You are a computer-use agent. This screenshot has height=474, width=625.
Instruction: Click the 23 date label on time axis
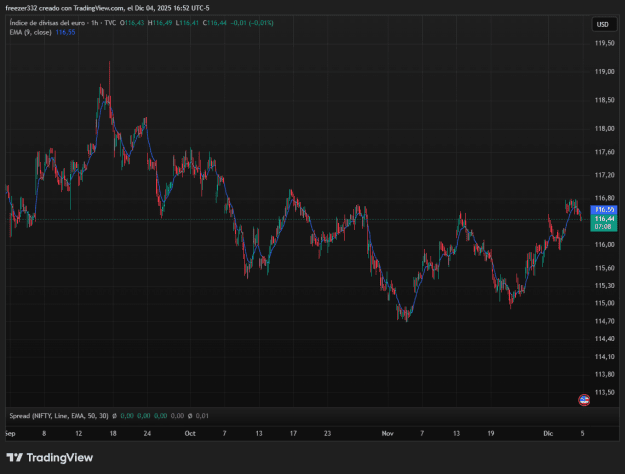pos(327,433)
